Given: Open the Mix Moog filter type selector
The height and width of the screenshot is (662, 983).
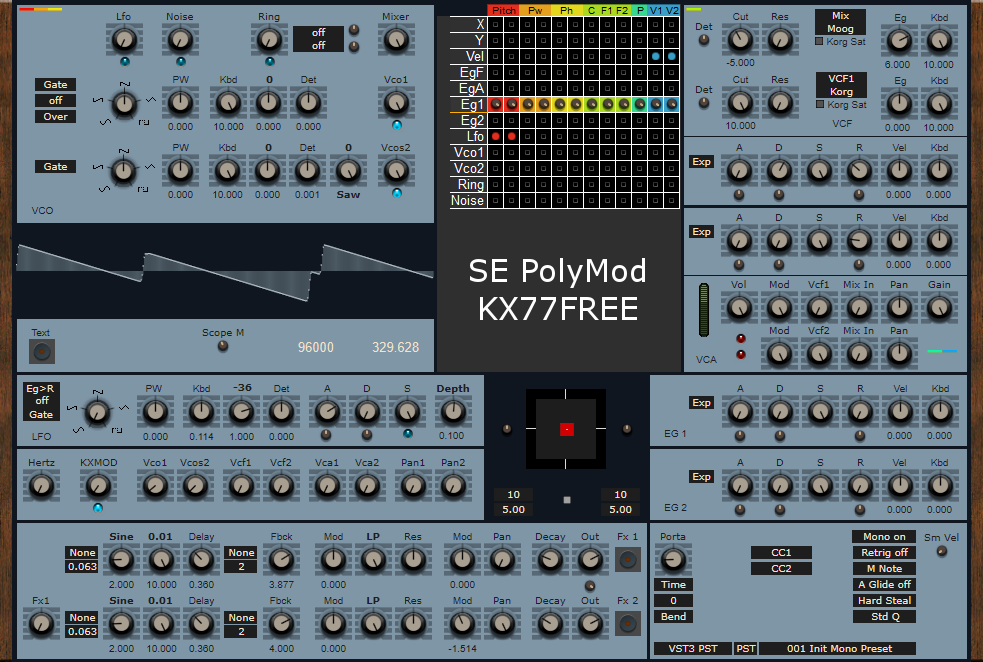Looking at the screenshot, I should (x=840, y=22).
